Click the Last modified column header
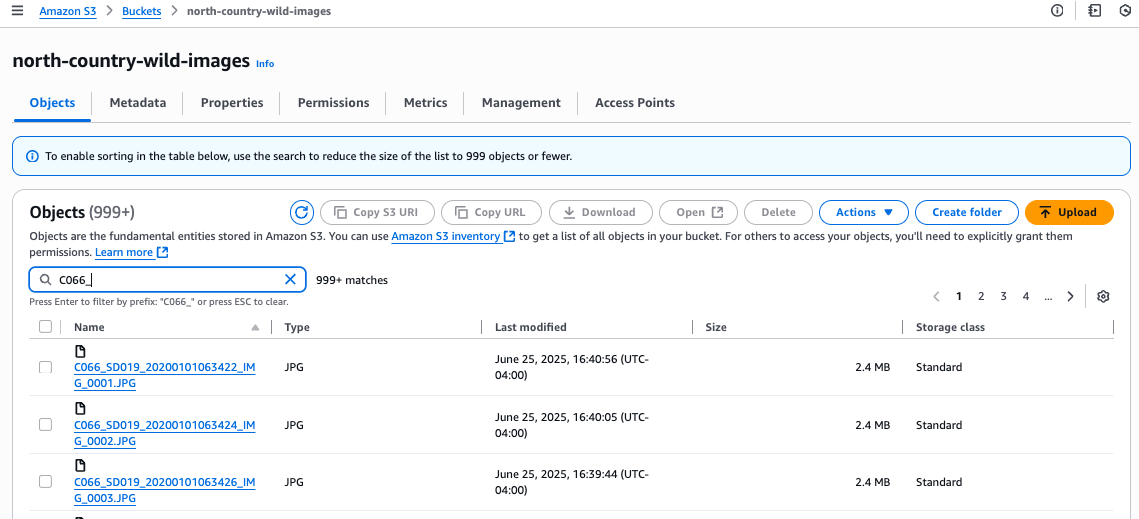Screen dimensions: 1139x519 coord(531,327)
